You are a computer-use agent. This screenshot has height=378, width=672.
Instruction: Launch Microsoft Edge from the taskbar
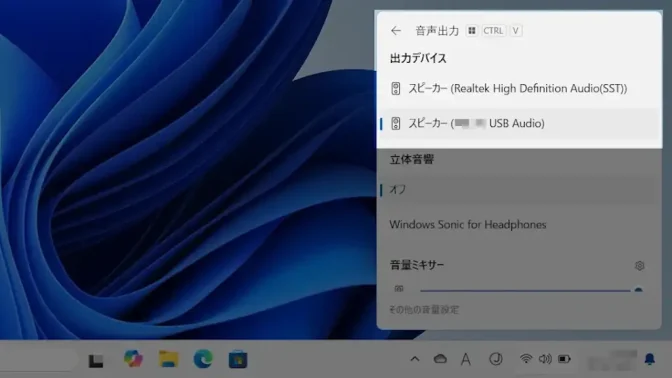[x=203, y=359]
